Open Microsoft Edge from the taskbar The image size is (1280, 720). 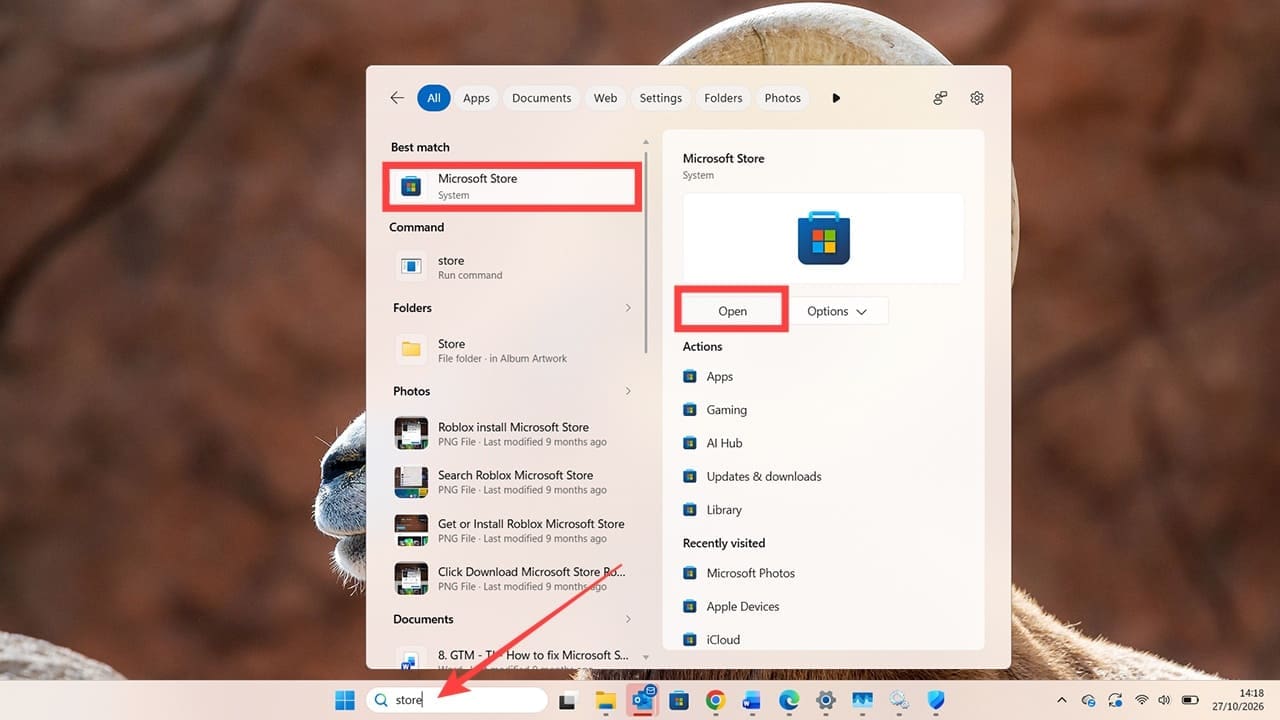(x=789, y=700)
